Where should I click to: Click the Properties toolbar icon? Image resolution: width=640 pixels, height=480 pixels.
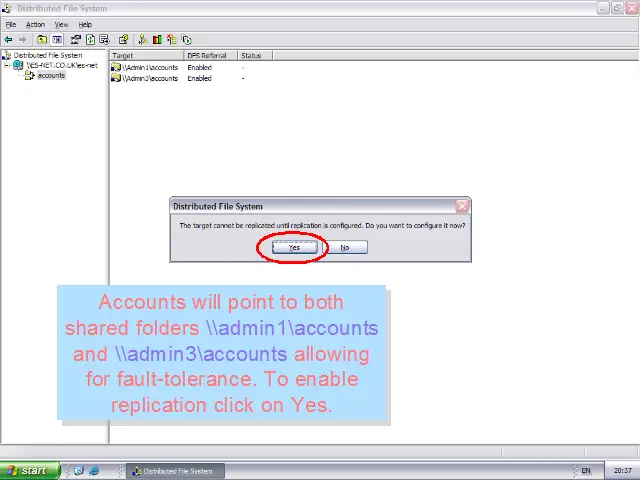76,40
